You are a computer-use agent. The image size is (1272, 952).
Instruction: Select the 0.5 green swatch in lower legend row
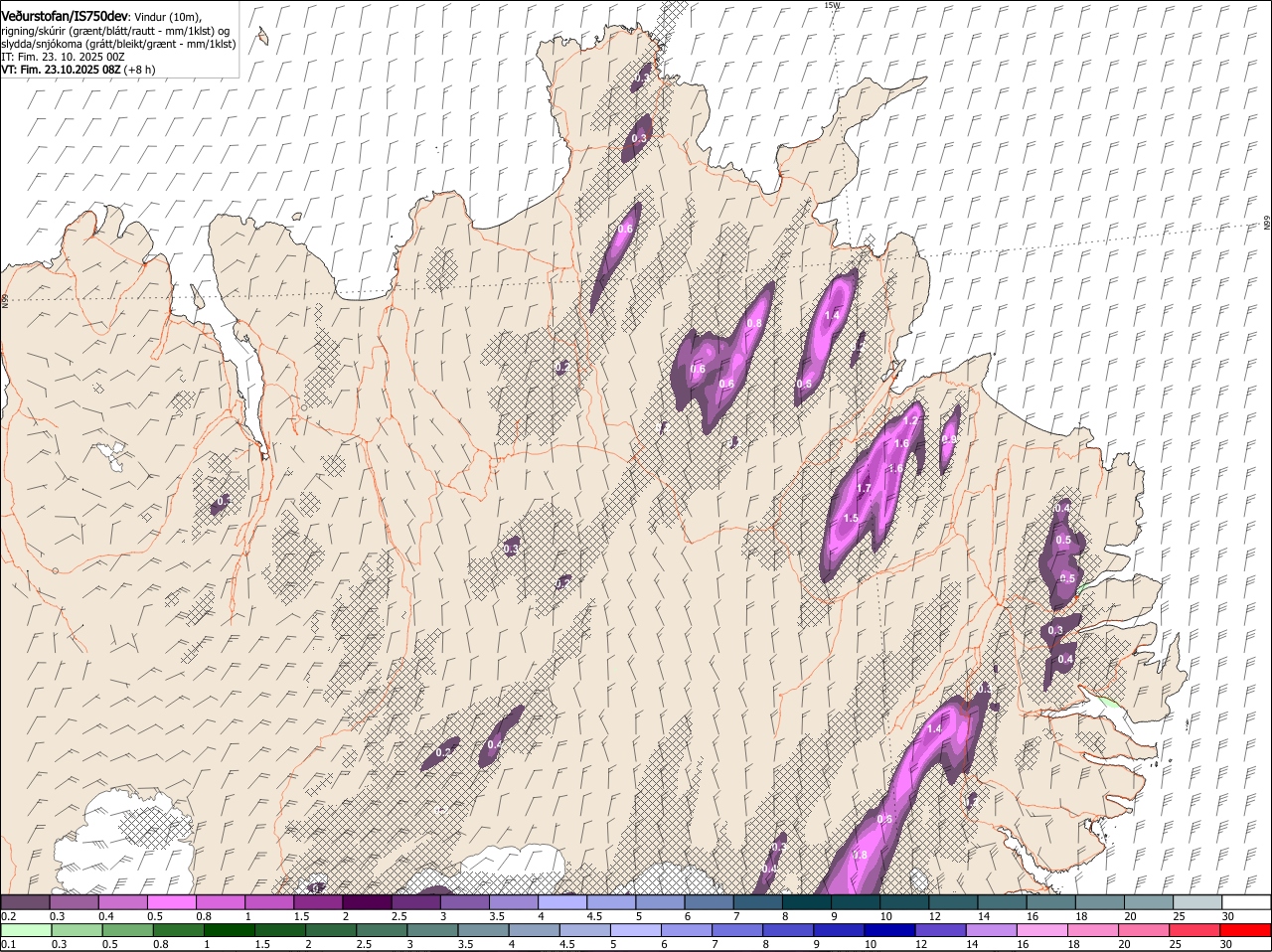(x=127, y=930)
